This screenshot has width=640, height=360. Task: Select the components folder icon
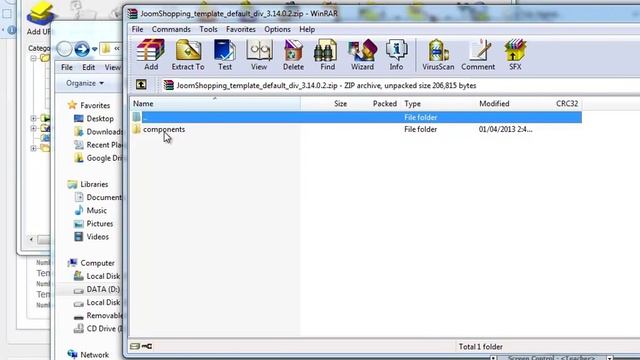point(137,129)
